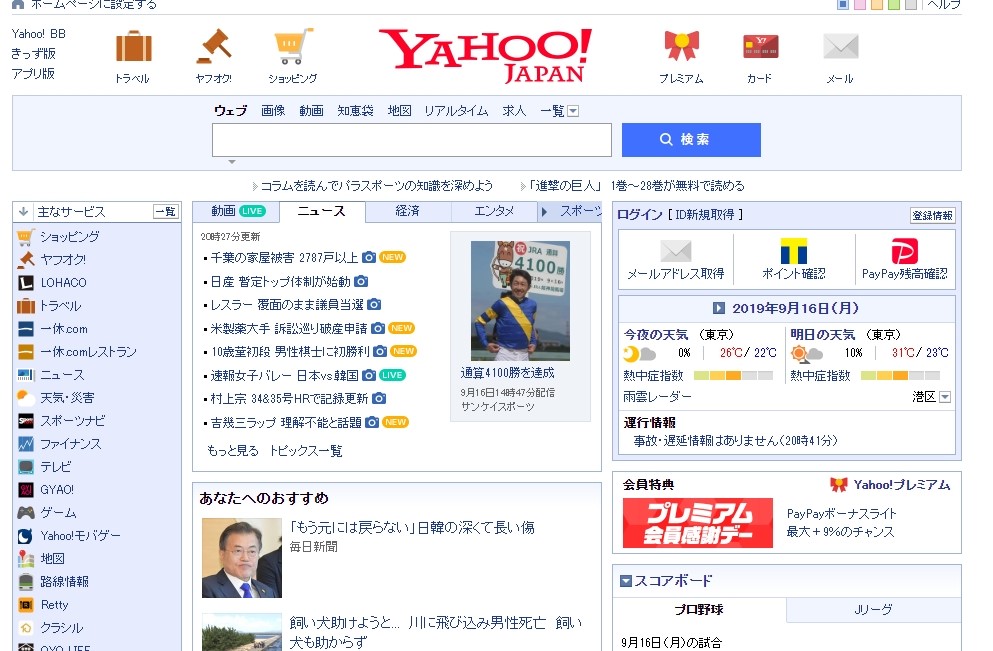Click ニュース icon in sidebar
Viewport: 993px width, 651px height.
click(25, 375)
